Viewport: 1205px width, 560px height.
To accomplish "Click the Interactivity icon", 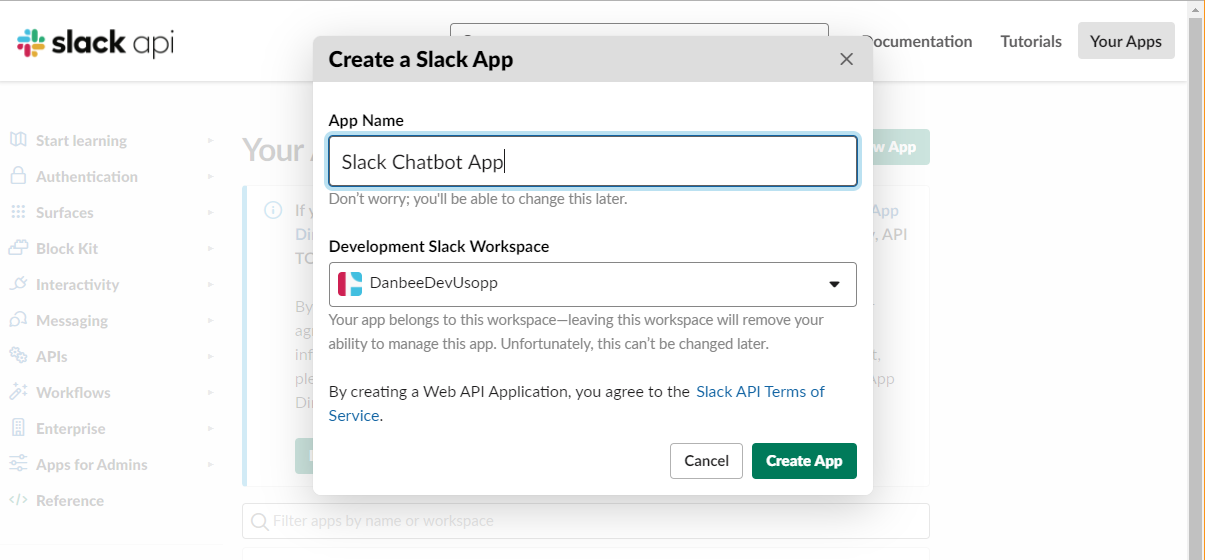I will pyautogui.click(x=18, y=284).
